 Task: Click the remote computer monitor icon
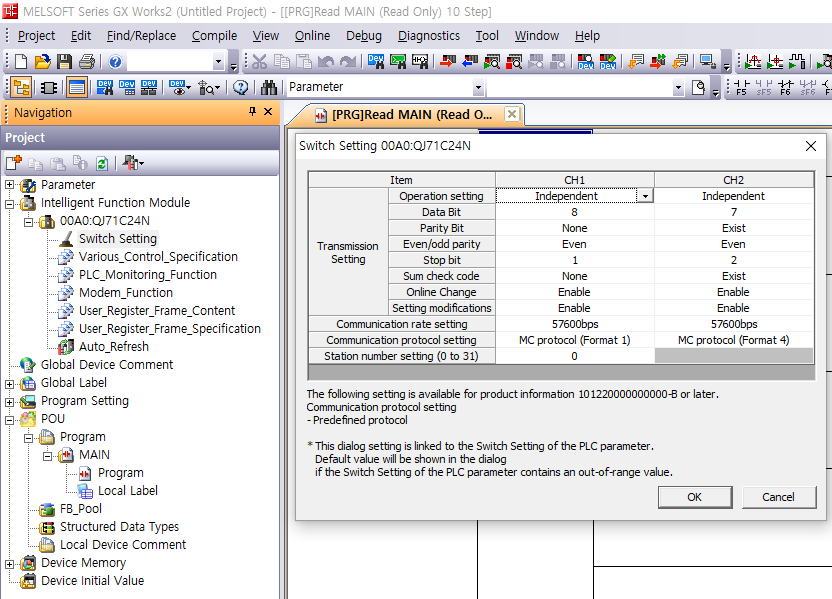[707, 62]
